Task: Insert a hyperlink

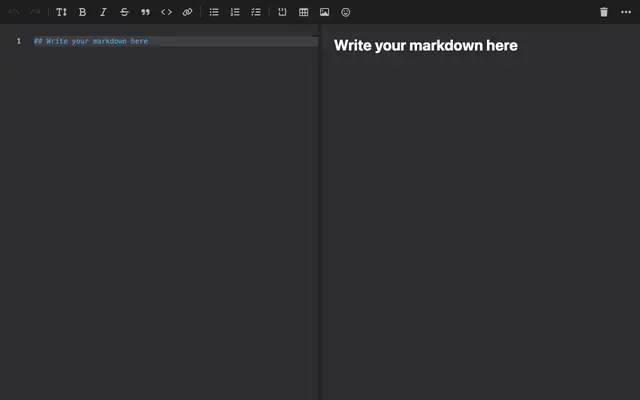Action: click(187, 12)
